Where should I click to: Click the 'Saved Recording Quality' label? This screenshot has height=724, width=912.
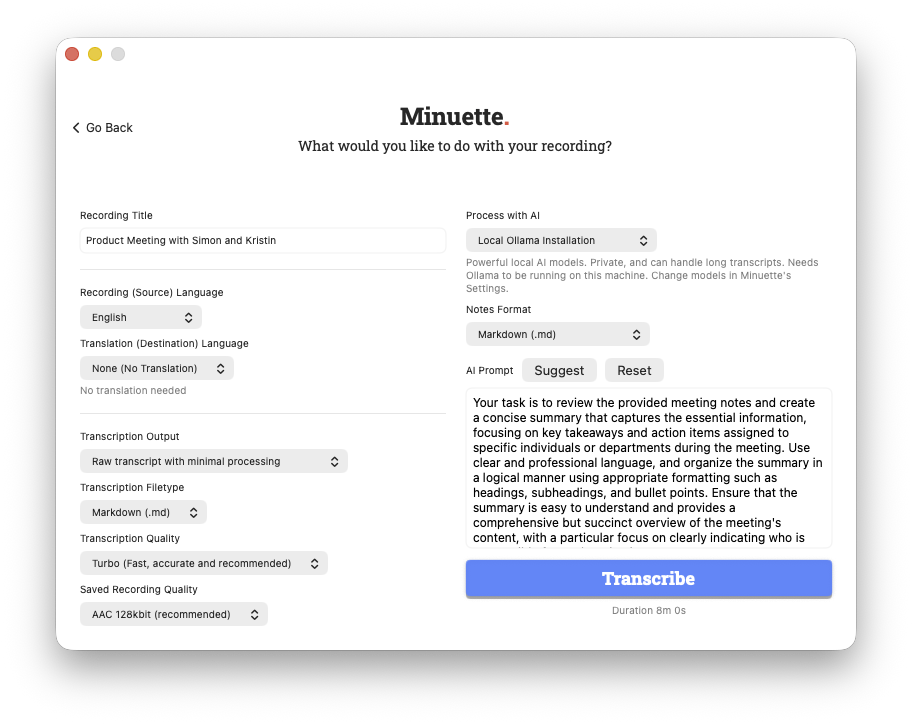coord(139,590)
